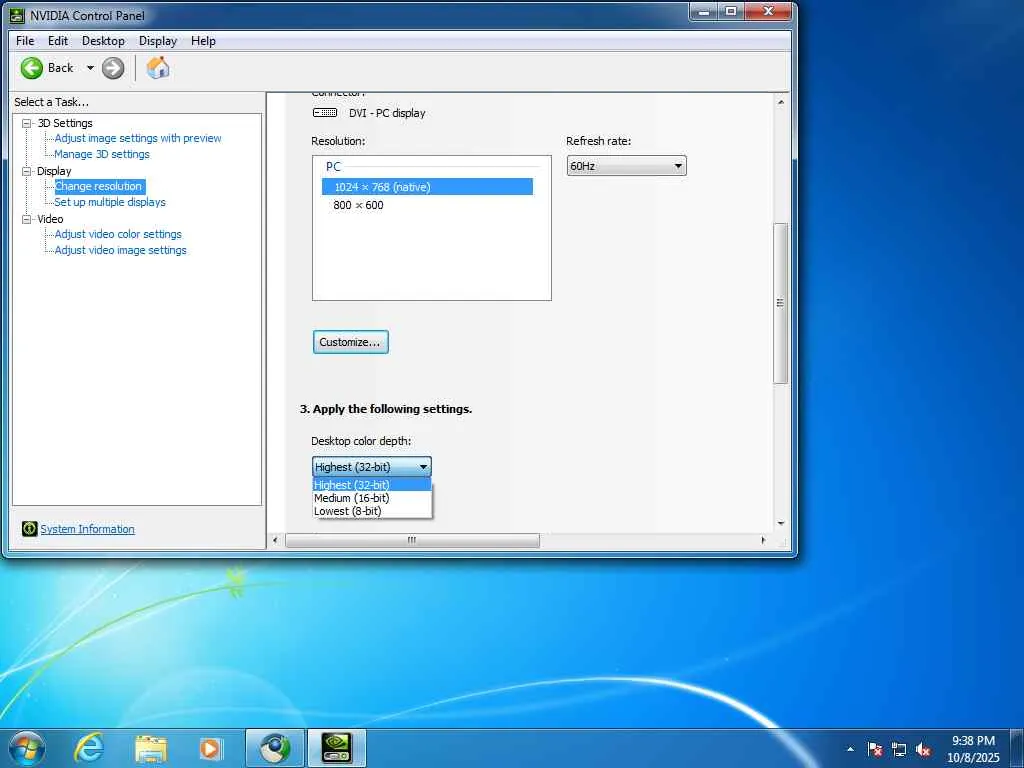
Task: Click the NVIDIA title bar icon
Action: [x=17, y=15]
